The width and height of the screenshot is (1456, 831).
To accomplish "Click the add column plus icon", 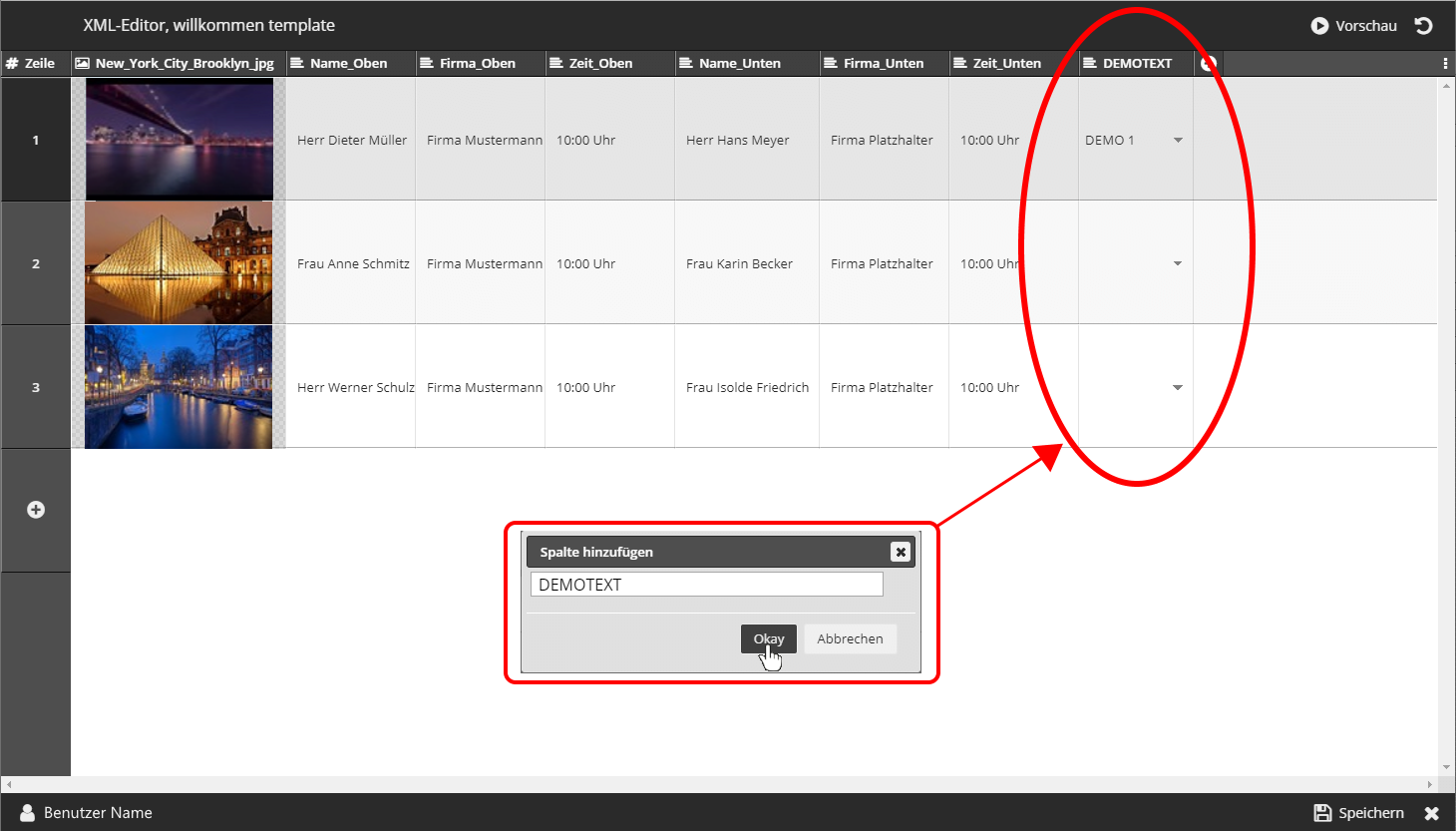I will [x=1208, y=64].
